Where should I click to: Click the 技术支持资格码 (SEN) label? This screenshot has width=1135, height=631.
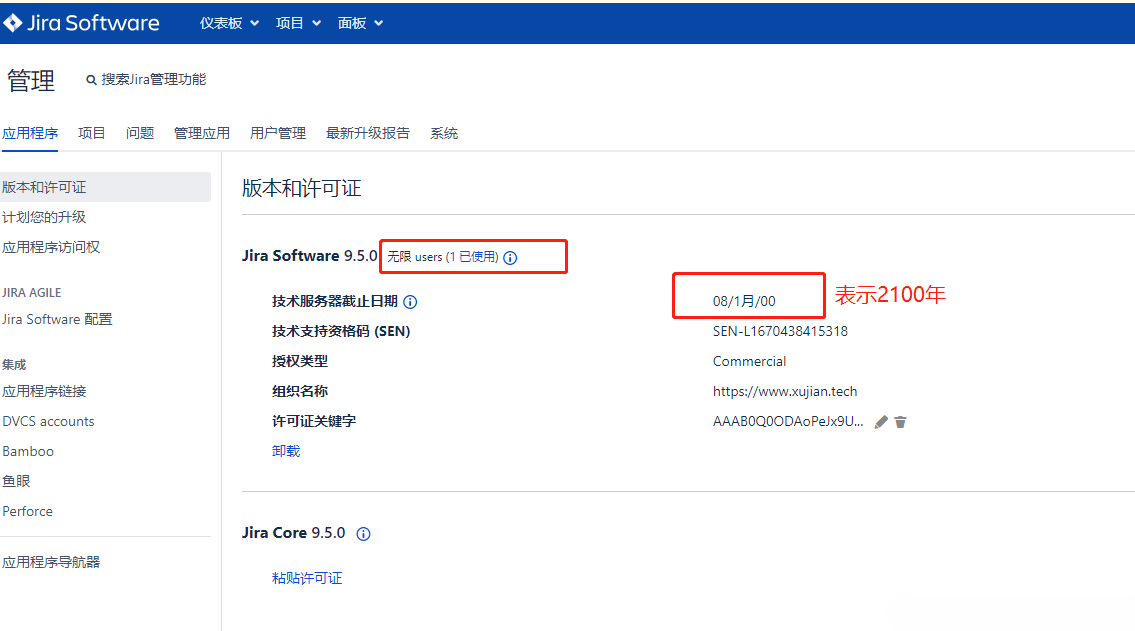point(341,331)
